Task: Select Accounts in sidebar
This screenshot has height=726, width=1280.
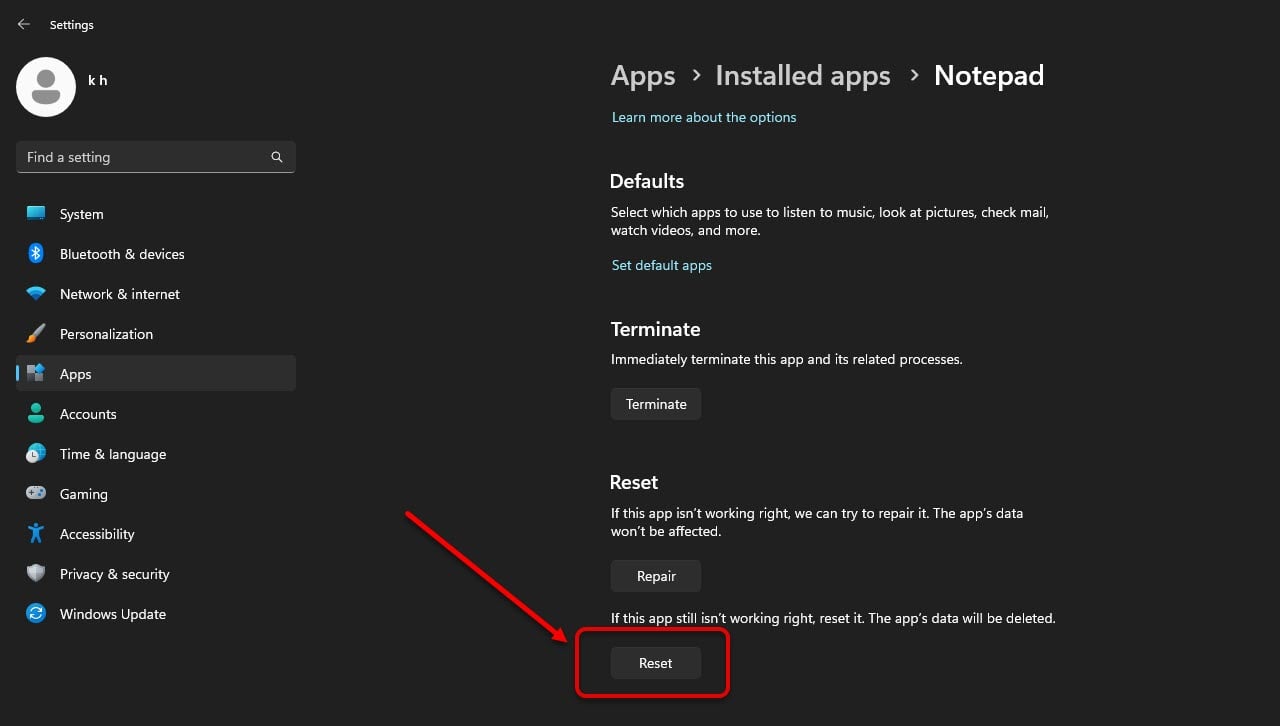Action: [x=156, y=414]
